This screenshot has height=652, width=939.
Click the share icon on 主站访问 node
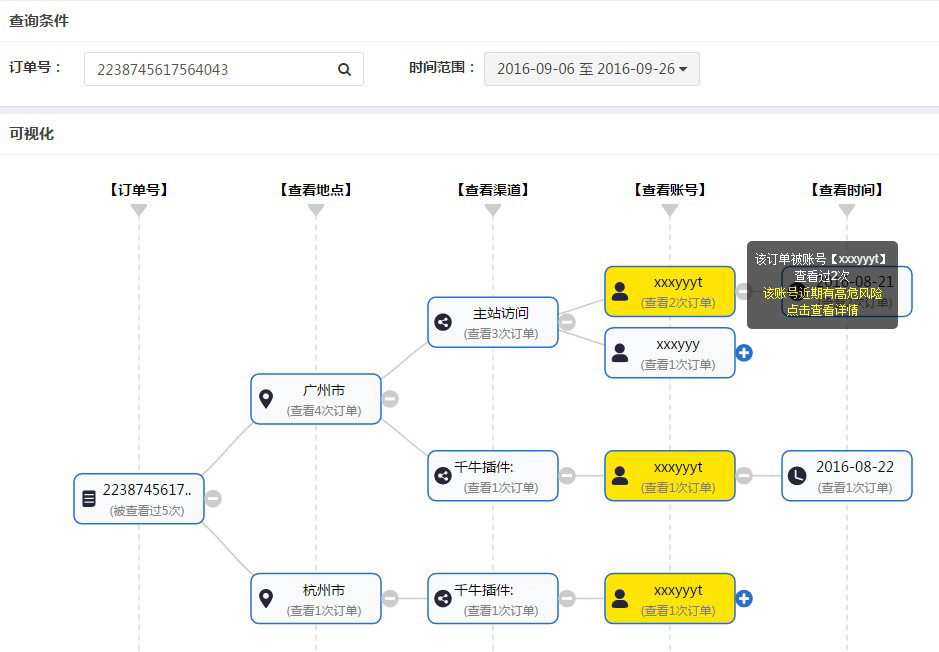[443, 322]
